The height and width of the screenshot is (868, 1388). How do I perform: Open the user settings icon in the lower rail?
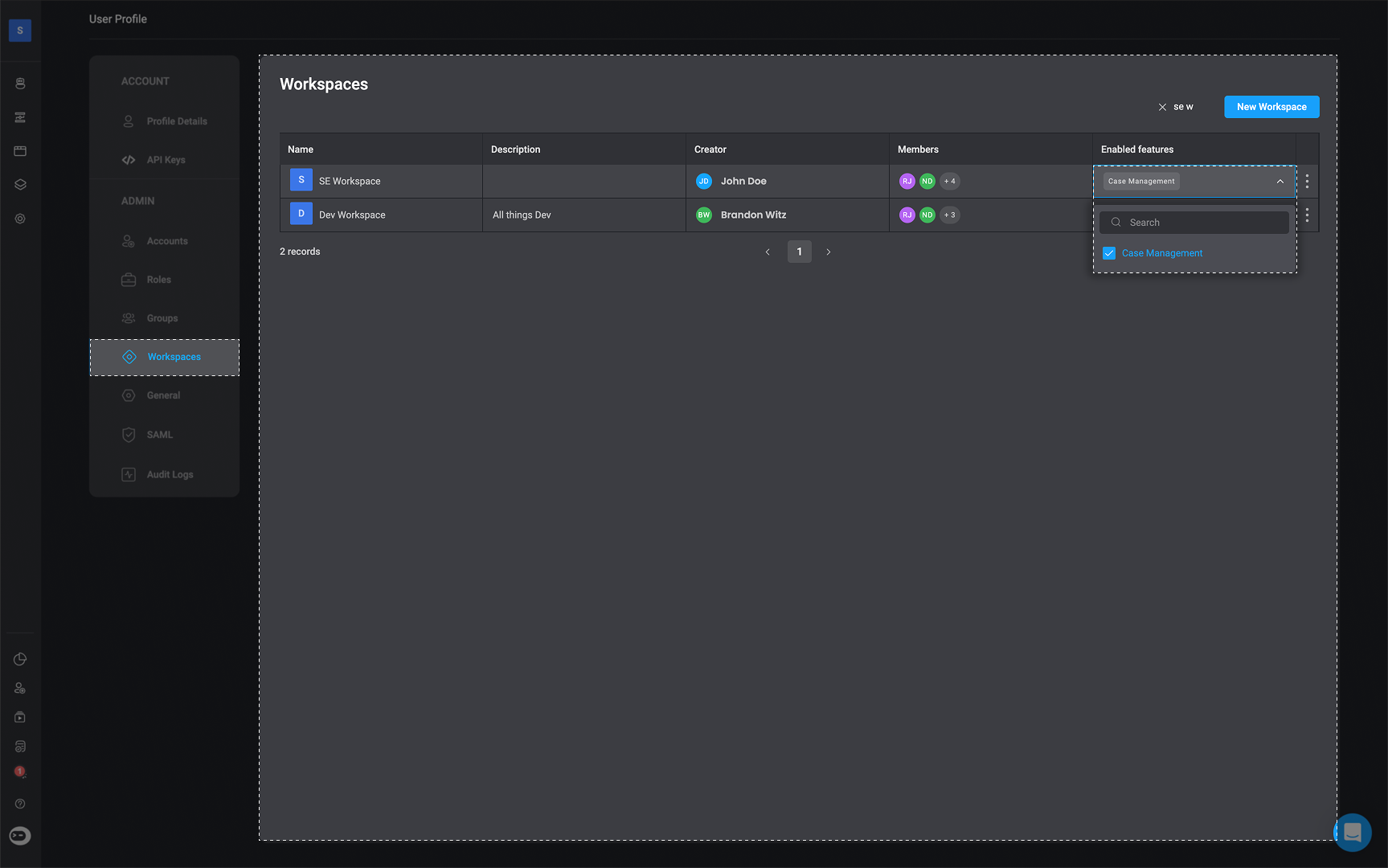pos(20,688)
